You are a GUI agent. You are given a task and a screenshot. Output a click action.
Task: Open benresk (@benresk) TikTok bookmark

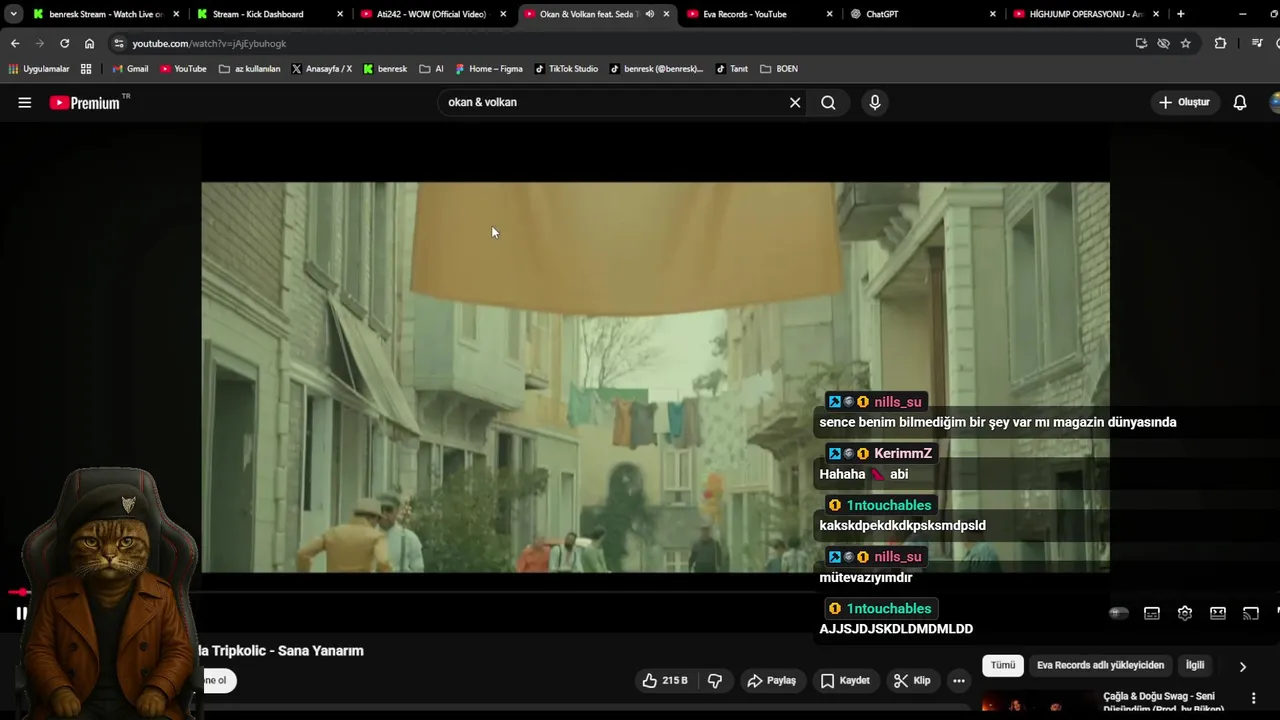point(655,69)
